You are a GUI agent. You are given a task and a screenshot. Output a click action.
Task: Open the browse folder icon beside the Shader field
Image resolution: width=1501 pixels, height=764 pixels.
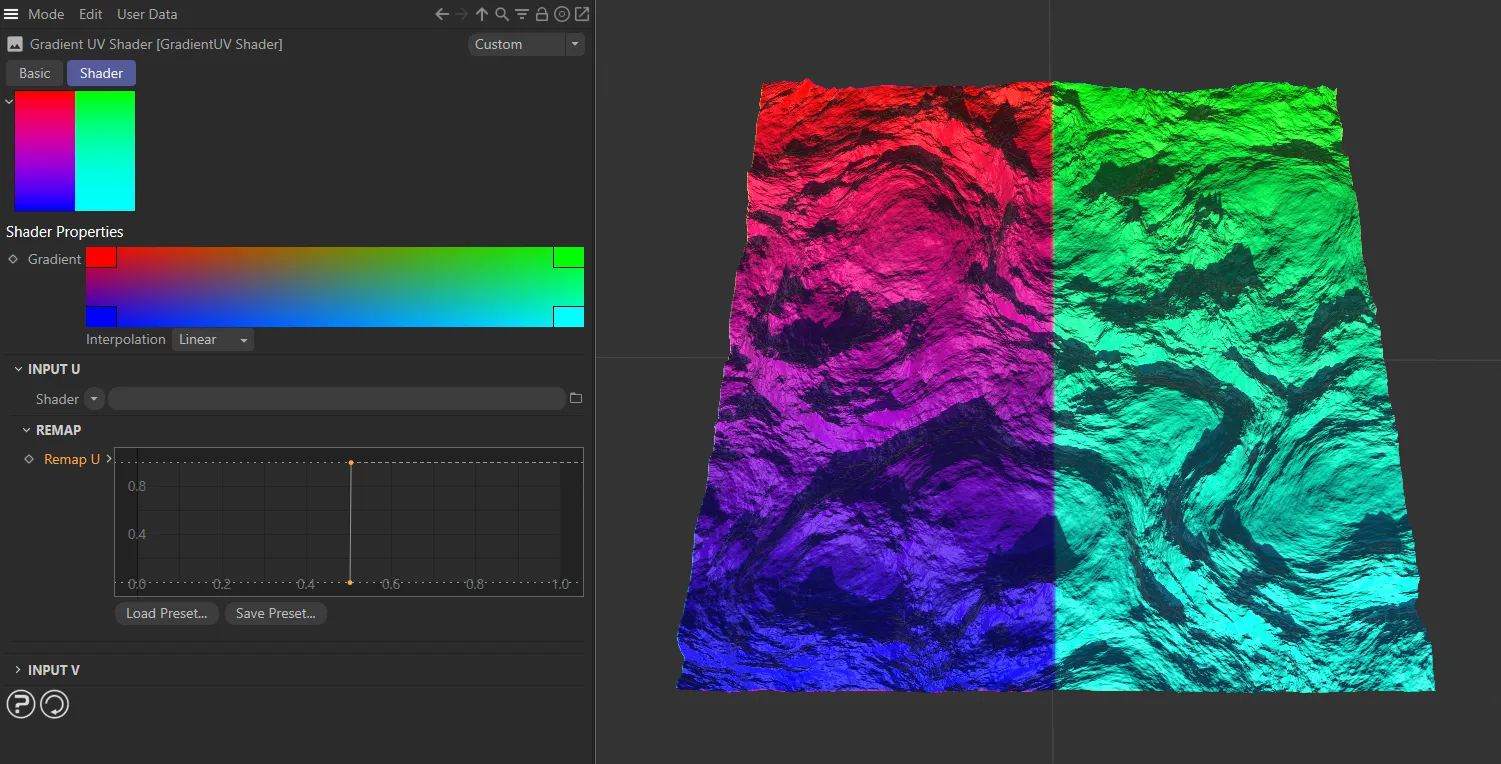[576, 397]
